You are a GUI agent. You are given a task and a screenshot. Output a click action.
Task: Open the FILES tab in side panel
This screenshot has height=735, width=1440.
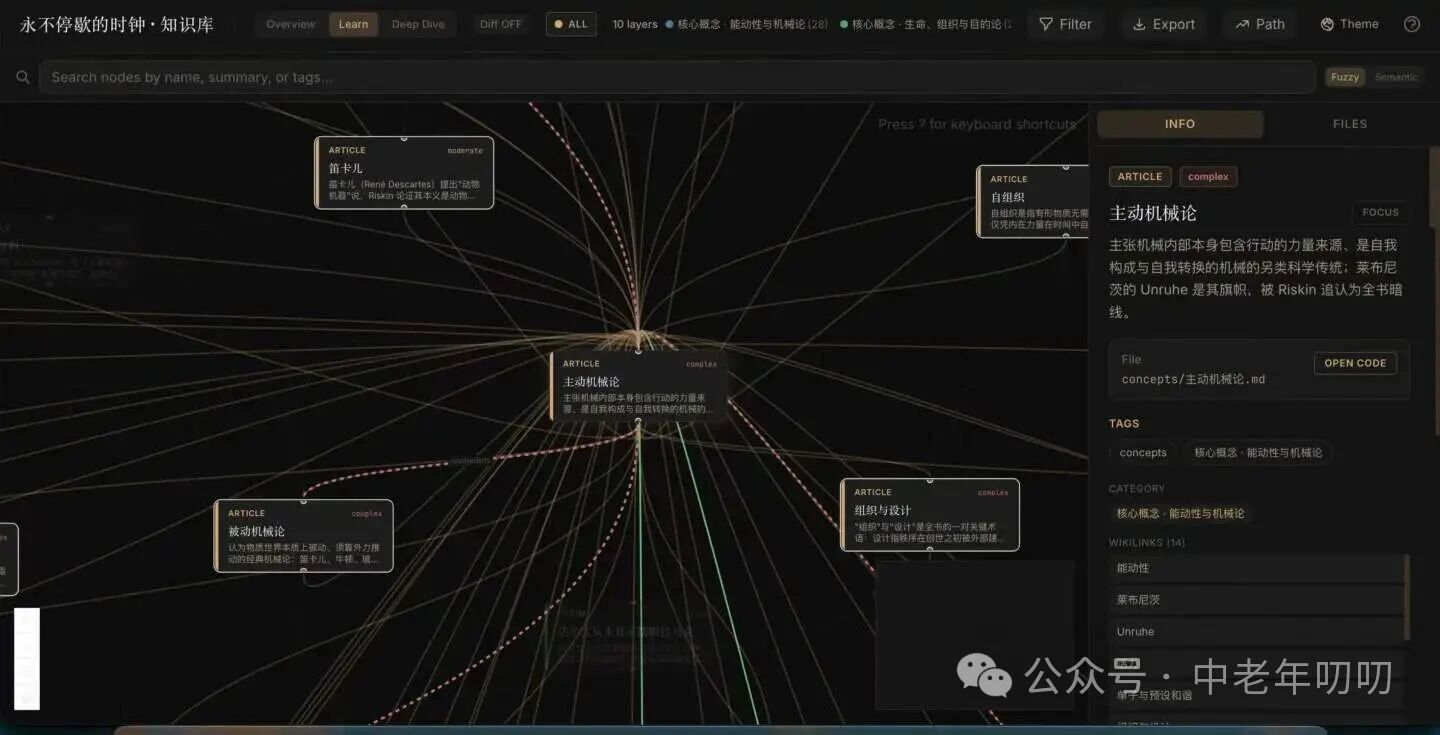pyautogui.click(x=1349, y=124)
